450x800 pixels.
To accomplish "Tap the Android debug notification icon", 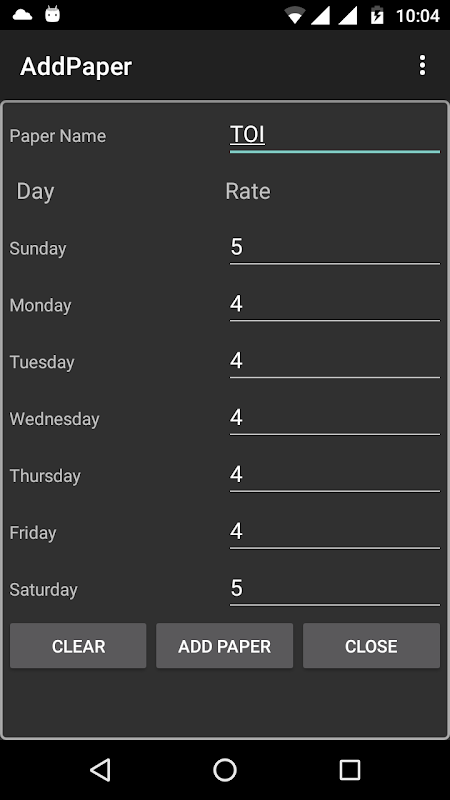I will (x=53, y=14).
